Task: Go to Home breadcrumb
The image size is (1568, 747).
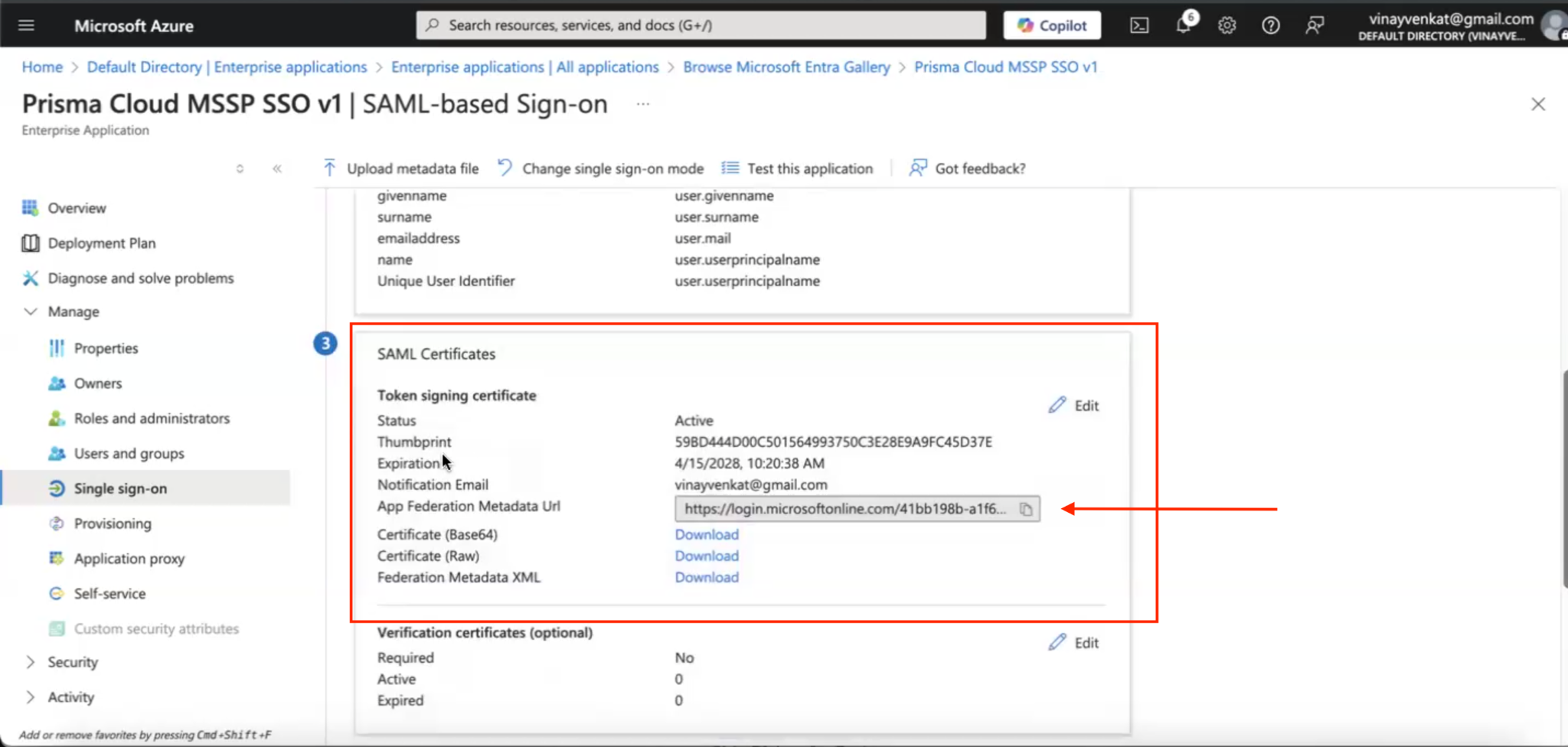Action: [x=42, y=67]
